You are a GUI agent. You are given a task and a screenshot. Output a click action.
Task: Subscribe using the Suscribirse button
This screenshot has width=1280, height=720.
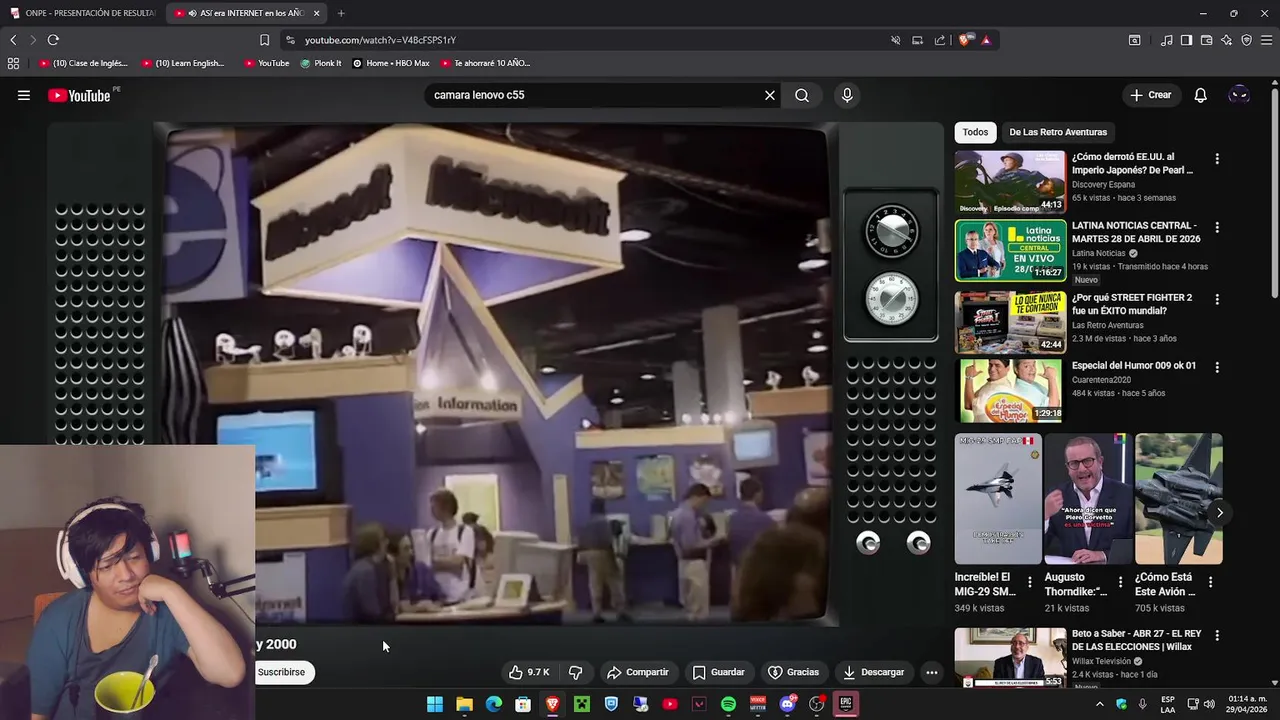click(x=281, y=672)
